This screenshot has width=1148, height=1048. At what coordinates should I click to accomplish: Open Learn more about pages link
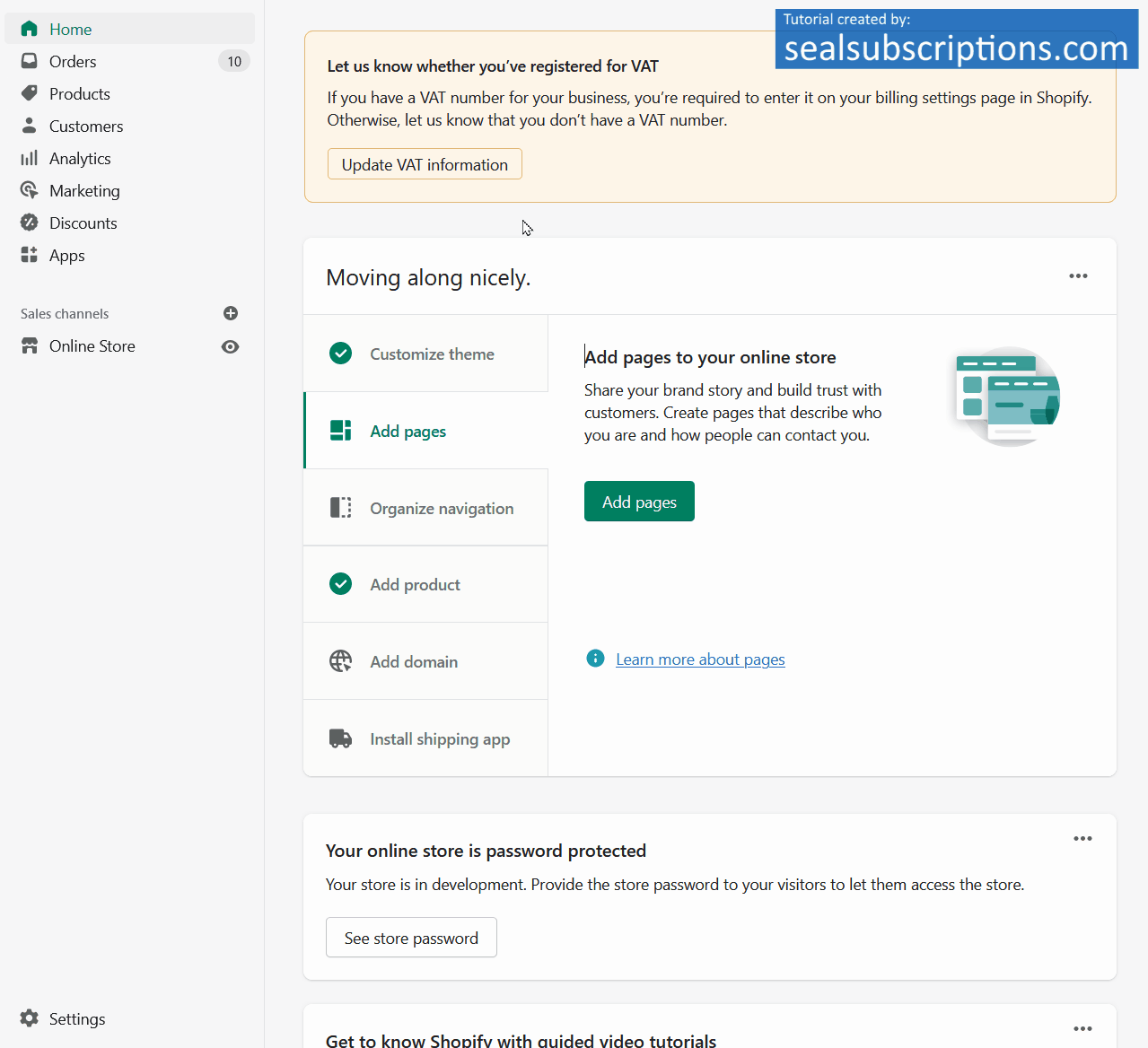700,659
